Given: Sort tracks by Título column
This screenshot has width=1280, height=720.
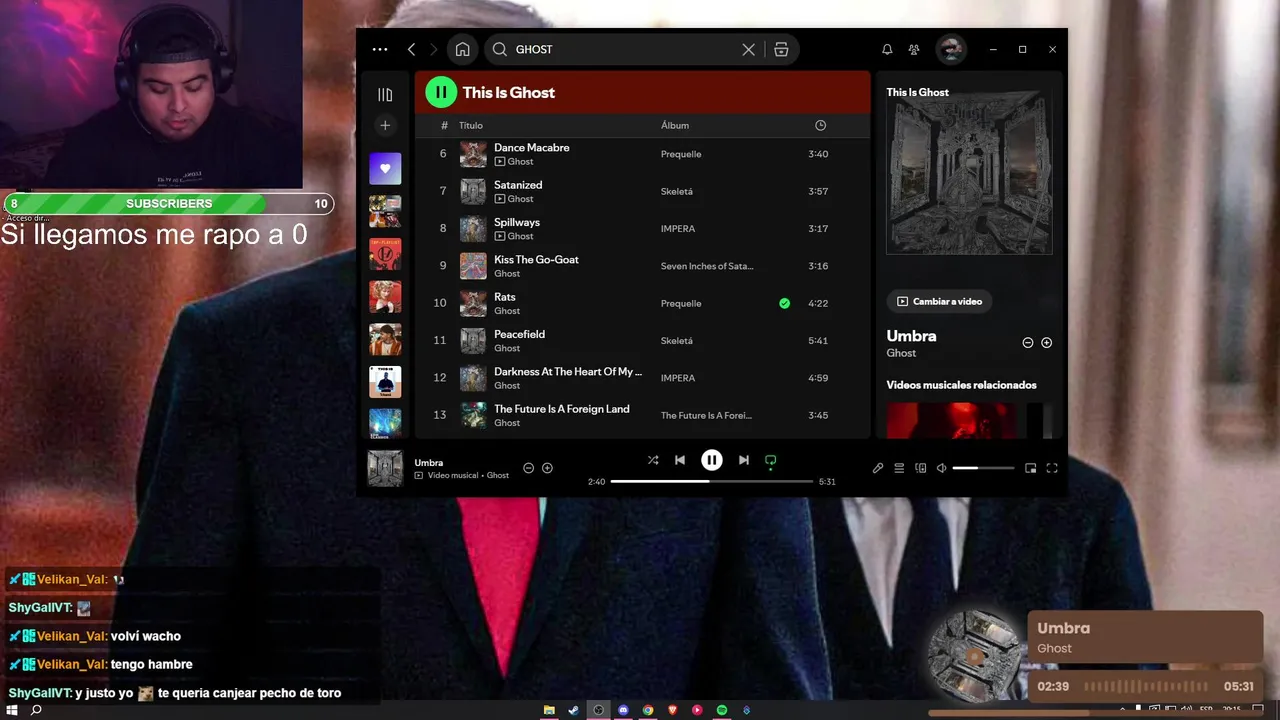Looking at the screenshot, I should [471, 125].
